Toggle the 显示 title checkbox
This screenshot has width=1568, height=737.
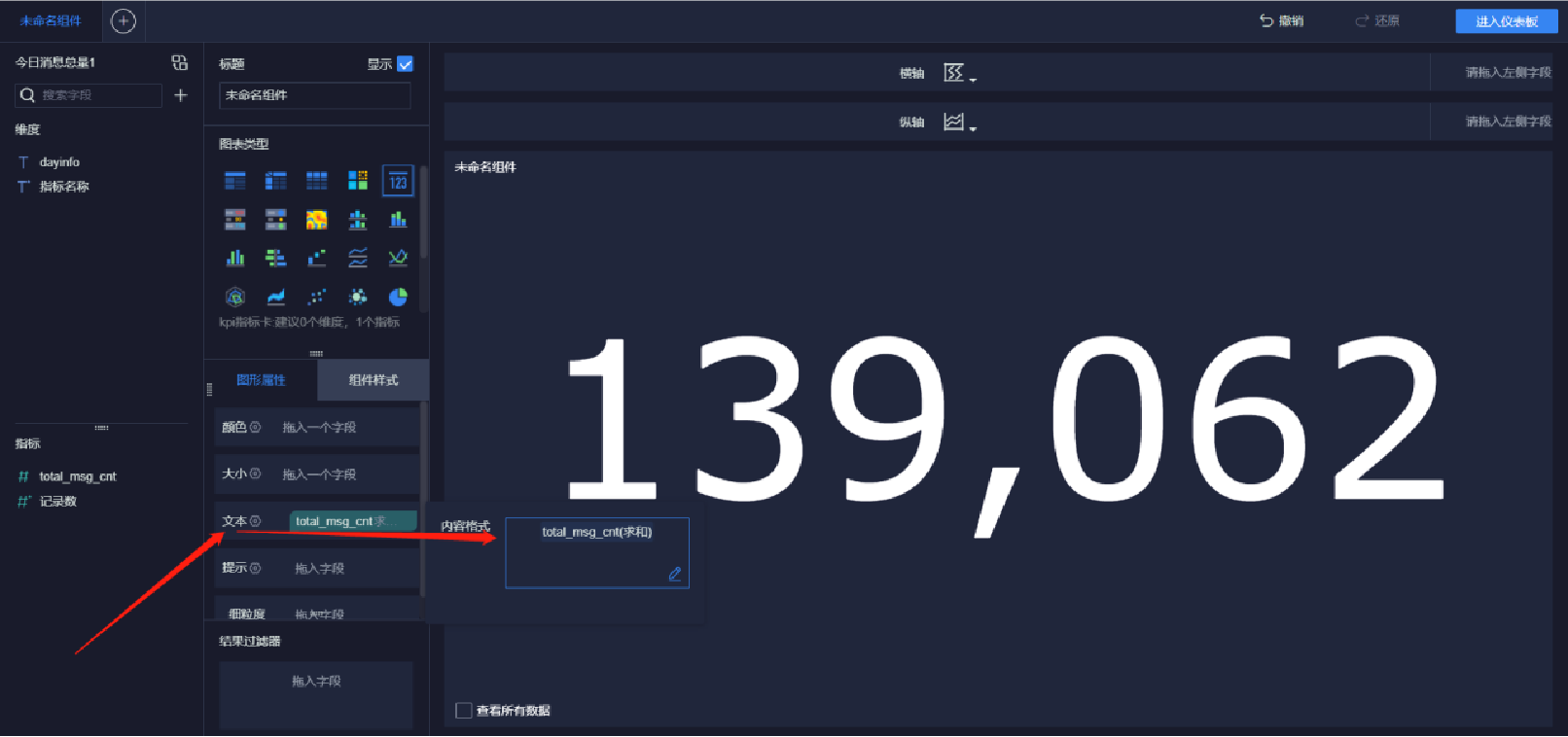(x=406, y=64)
